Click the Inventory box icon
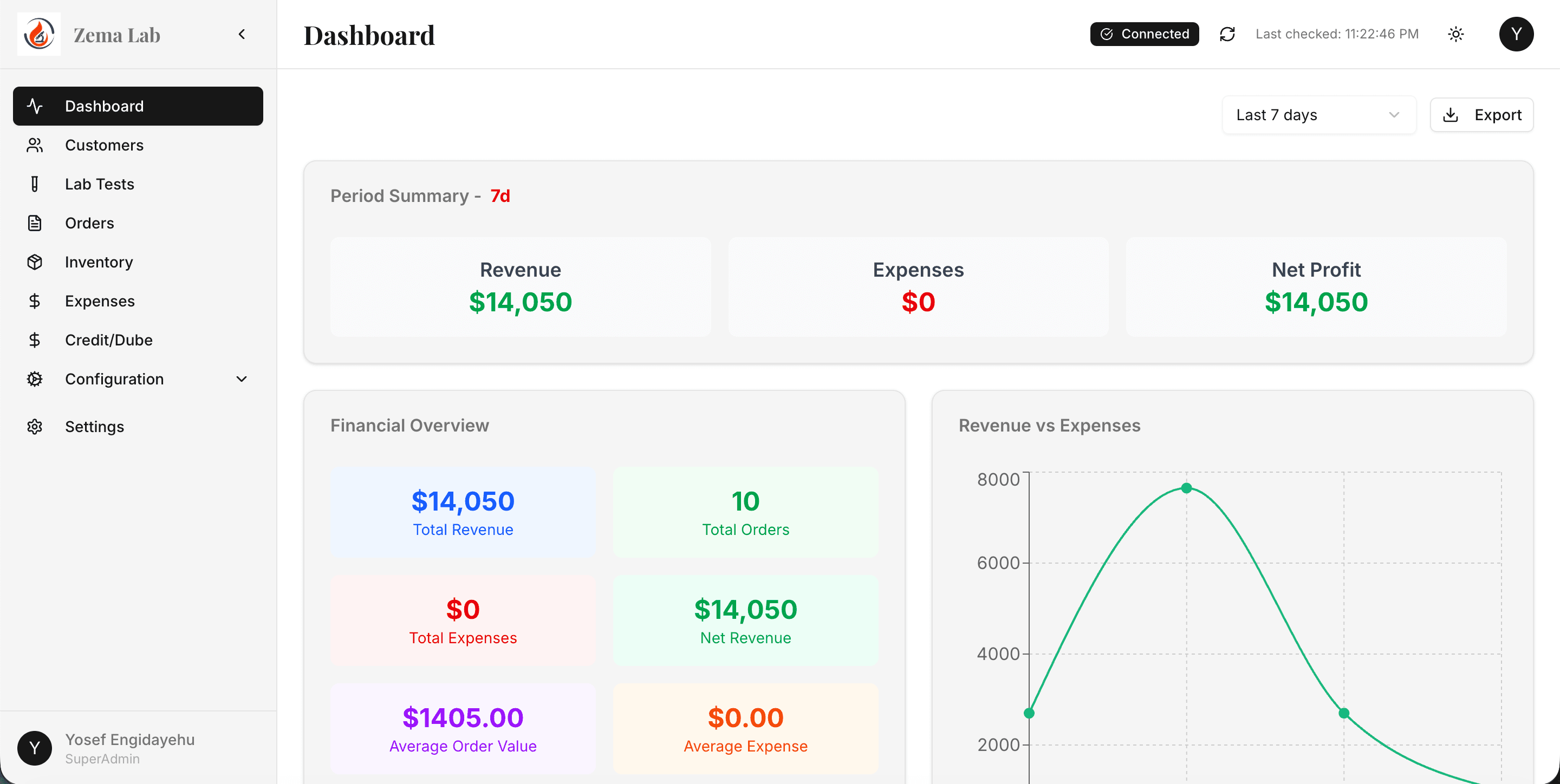1560x784 pixels. click(x=35, y=262)
